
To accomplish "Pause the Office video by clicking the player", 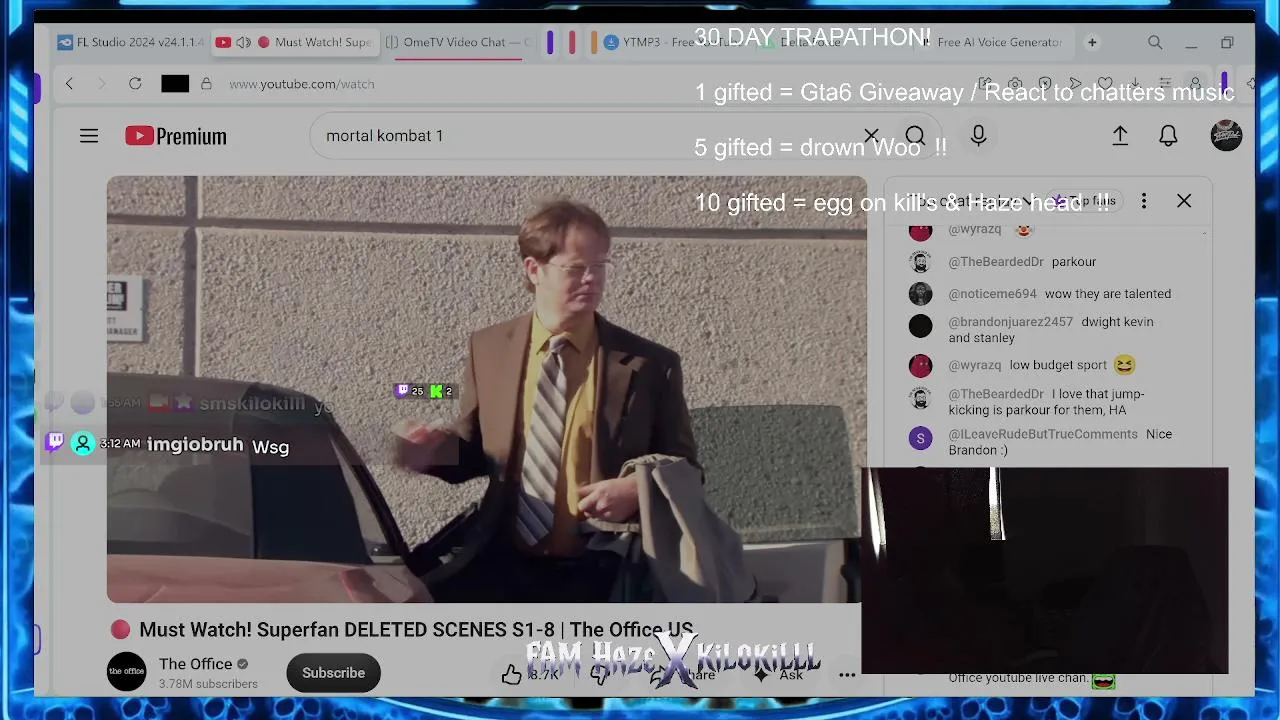I will click(487, 390).
